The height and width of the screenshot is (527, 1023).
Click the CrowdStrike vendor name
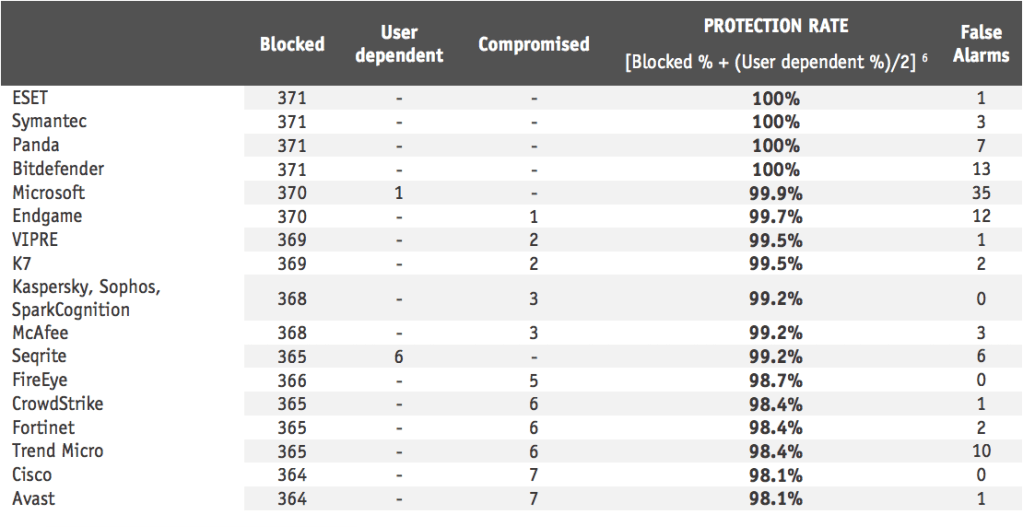click(x=58, y=404)
